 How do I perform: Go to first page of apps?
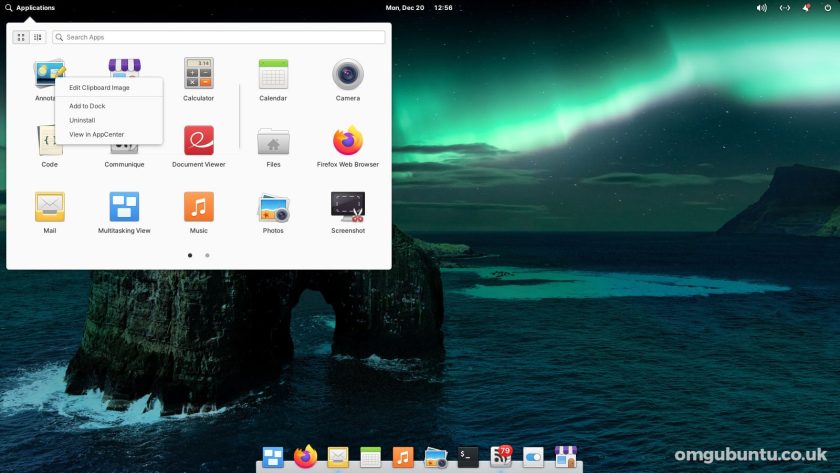tap(190, 256)
